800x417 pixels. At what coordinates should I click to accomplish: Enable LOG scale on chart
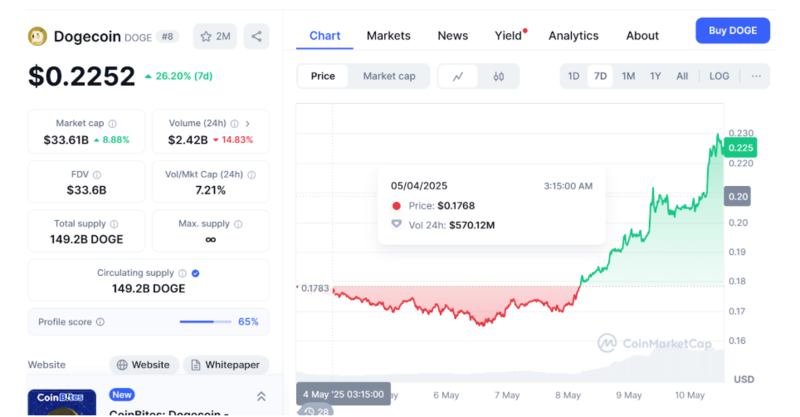point(718,76)
